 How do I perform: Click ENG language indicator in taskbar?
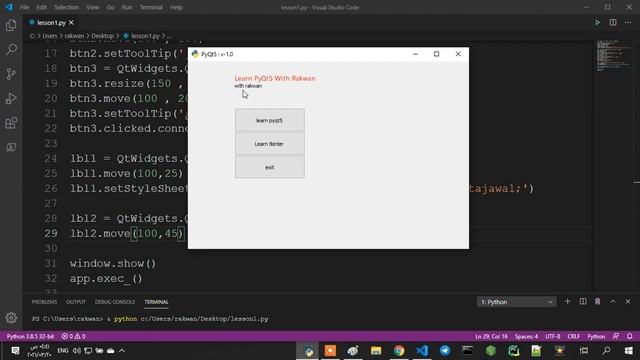coord(63,351)
